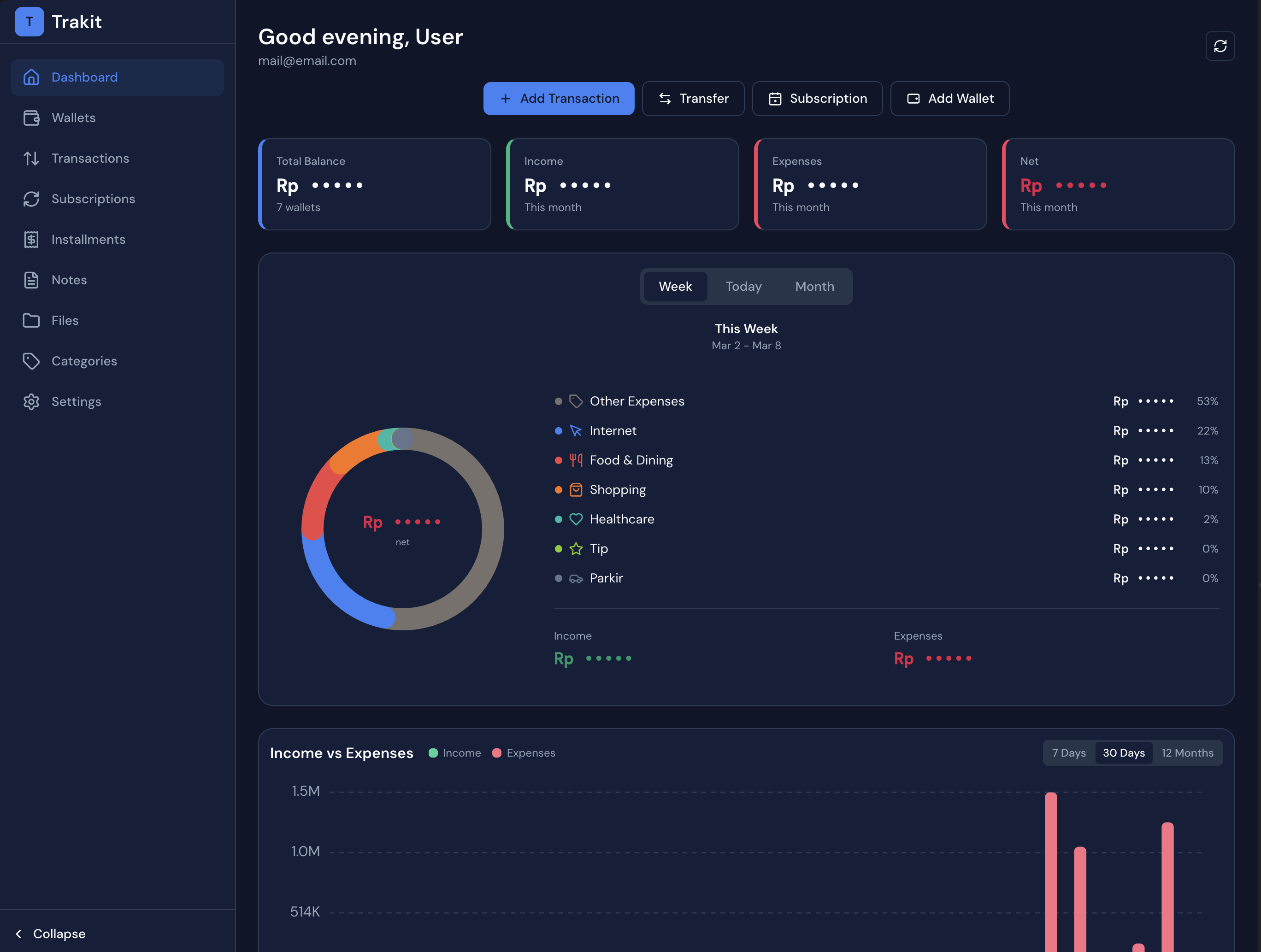Click the Add Transaction button
Image resolution: width=1261 pixels, height=952 pixels.
point(558,99)
